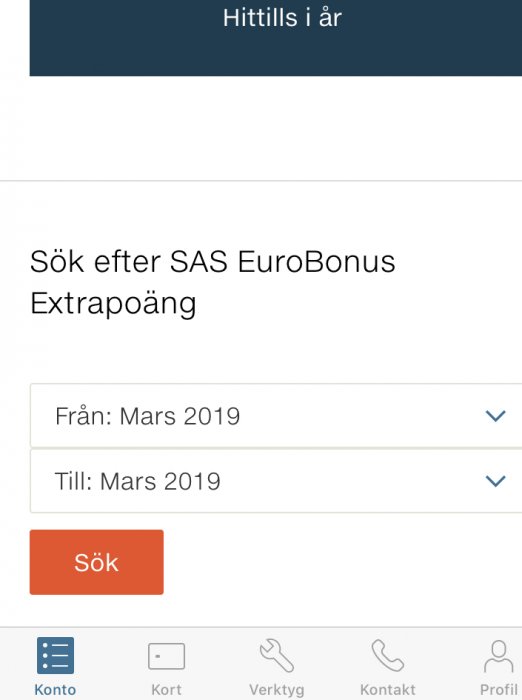The image size is (522, 700).
Task: Switch to the Verktyg tab label
Action: [x=277, y=690]
